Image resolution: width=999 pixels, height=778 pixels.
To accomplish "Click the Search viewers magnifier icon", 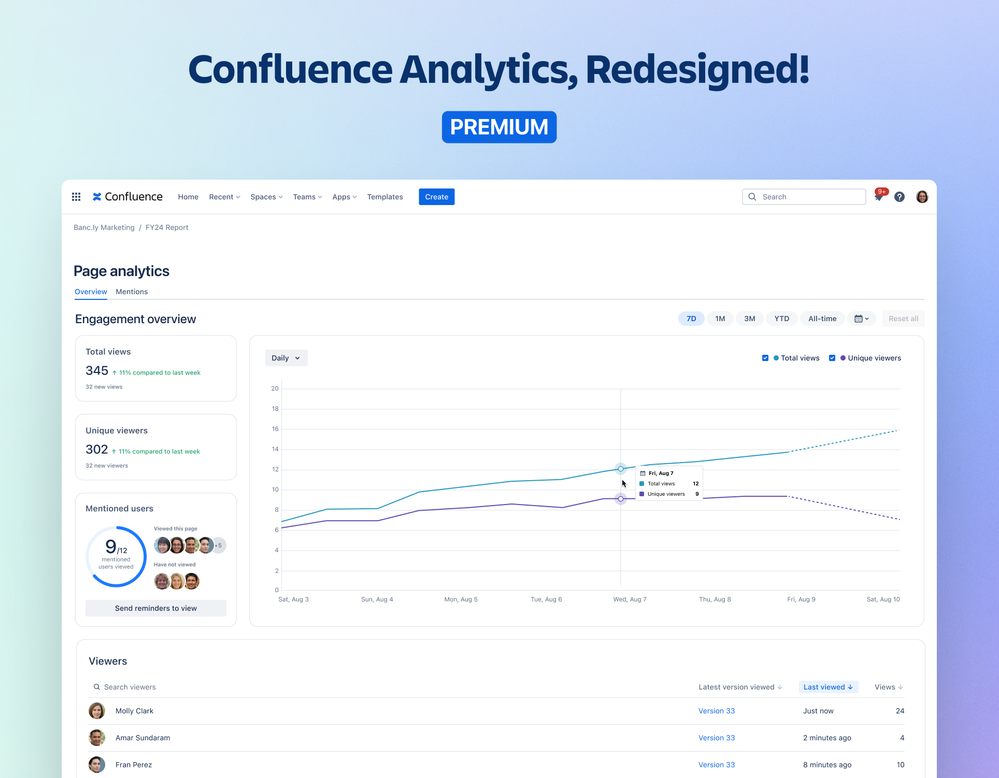I will (97, 687).
